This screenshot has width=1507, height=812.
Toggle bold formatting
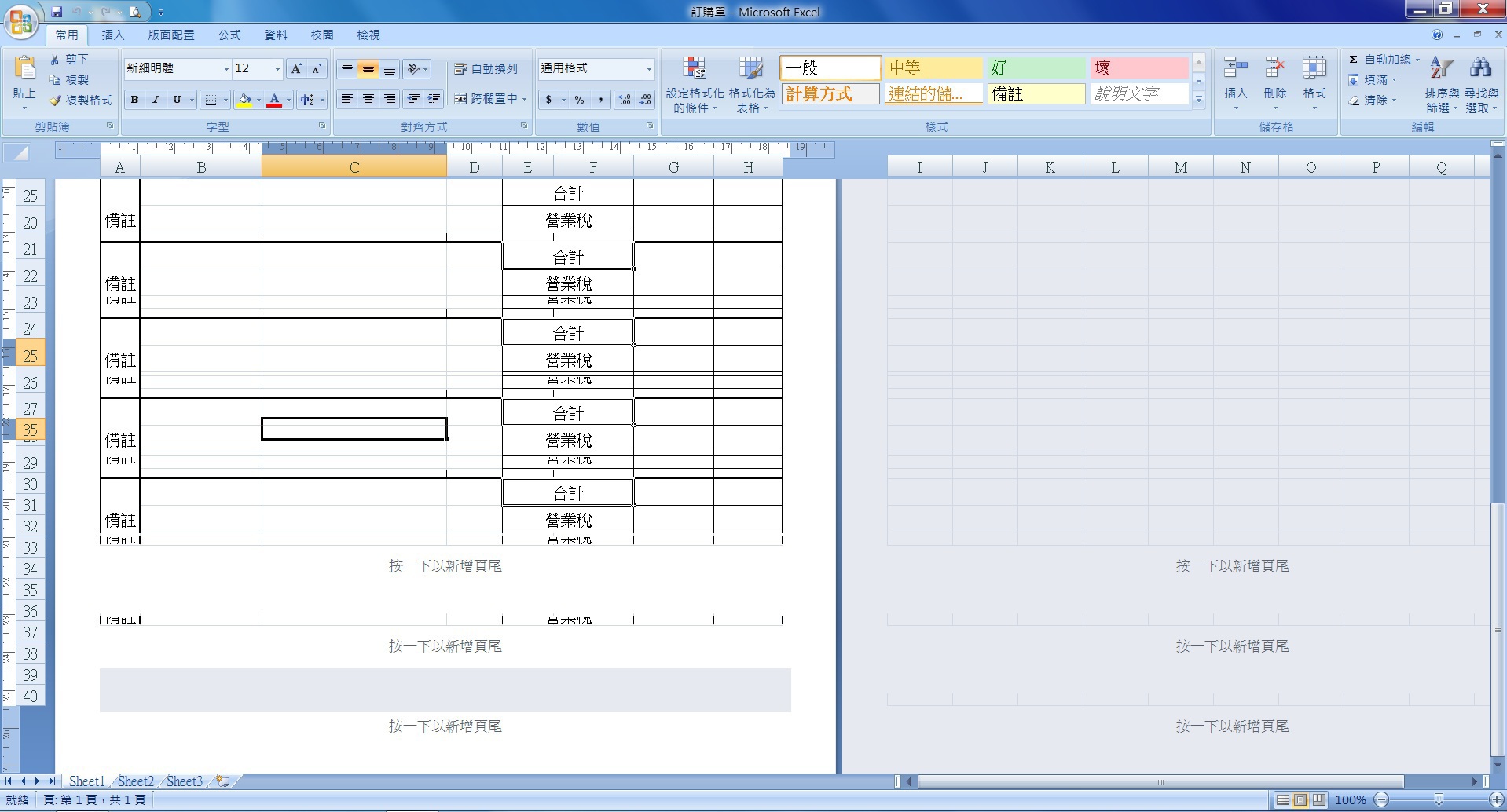[135, 100]
